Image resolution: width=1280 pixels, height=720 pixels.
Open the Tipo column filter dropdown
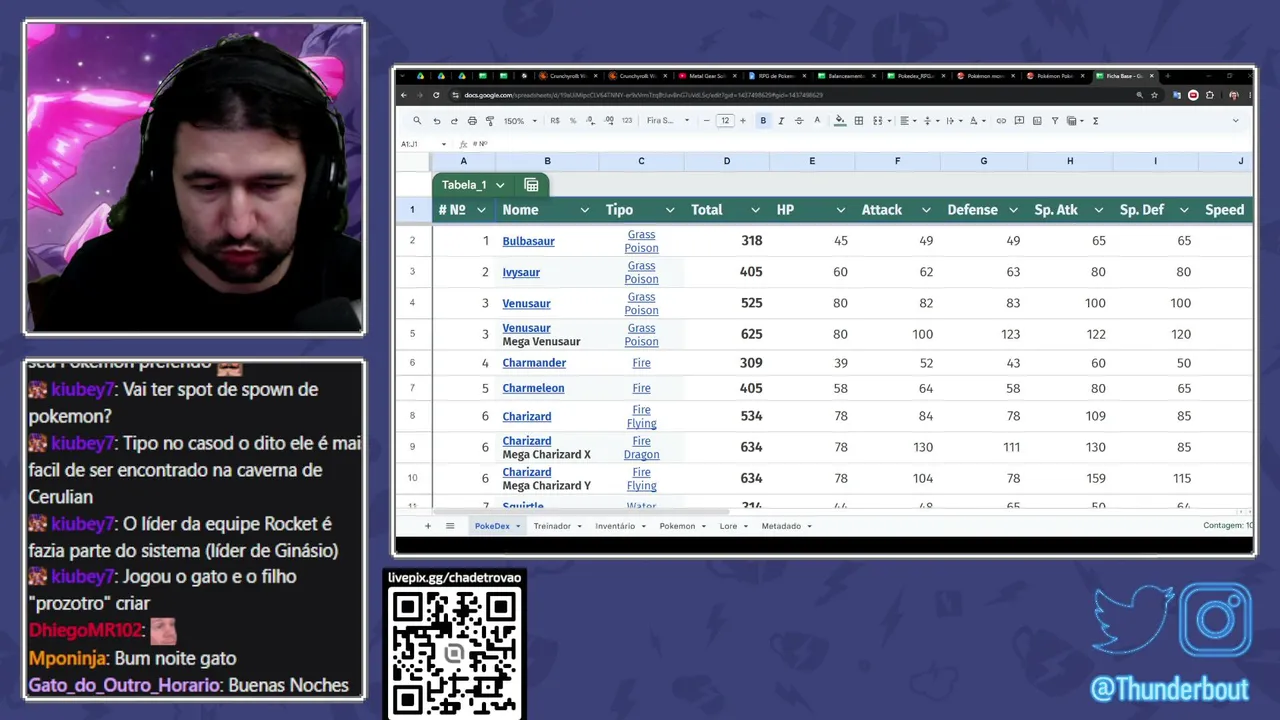(x=669, y=210)
